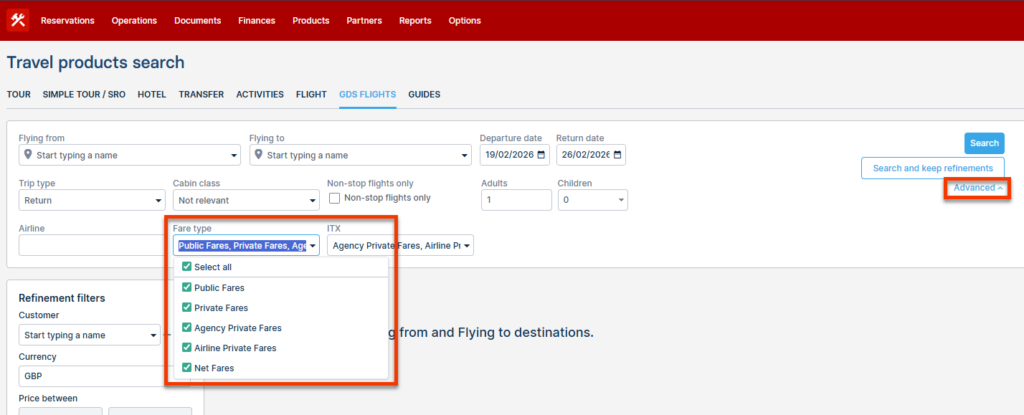Click Search and keep refinements button
The image size is (1024, 415).
tap(932, 168)
